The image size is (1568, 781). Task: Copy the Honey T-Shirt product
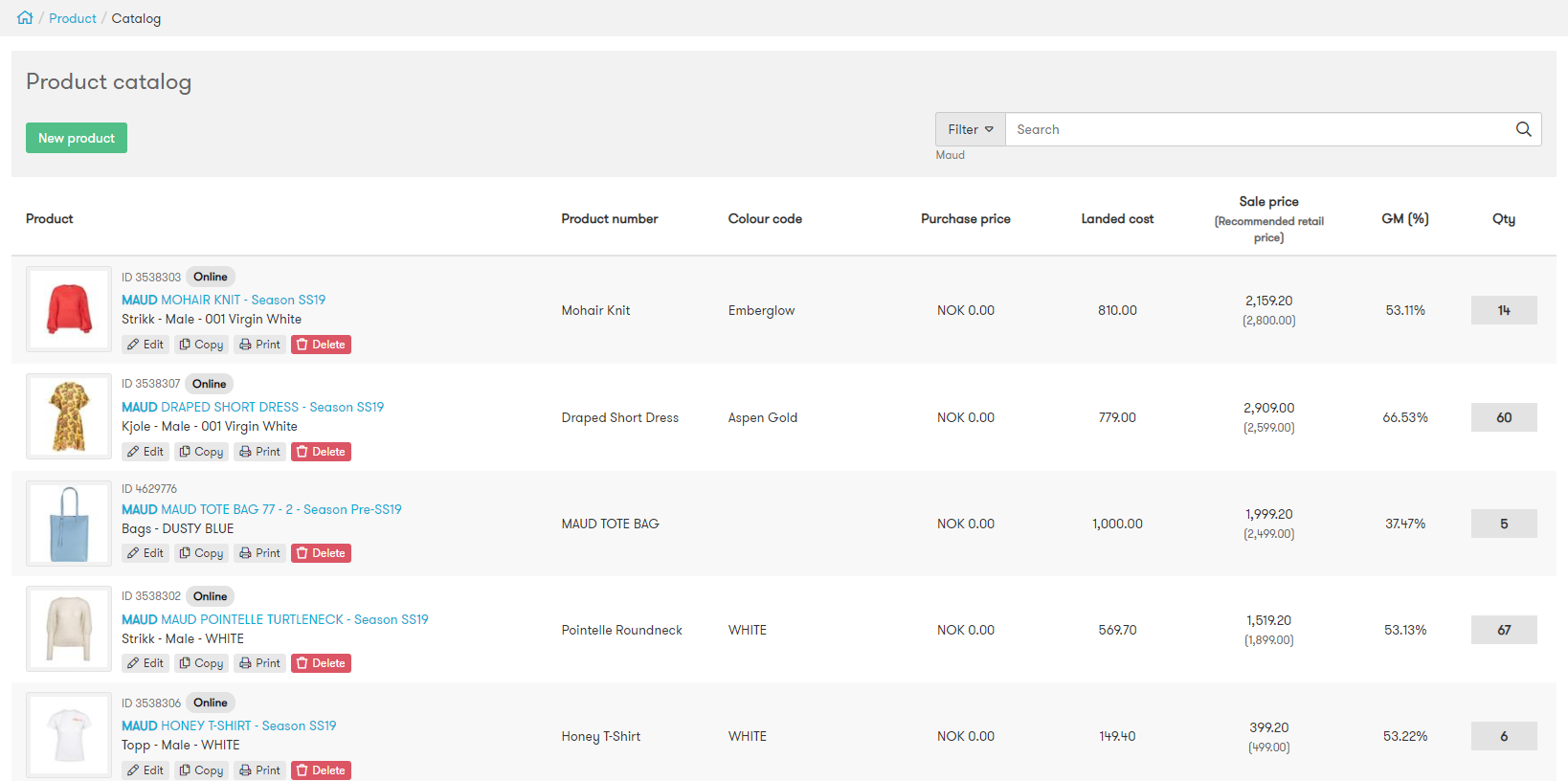click(x=201, y=770)
